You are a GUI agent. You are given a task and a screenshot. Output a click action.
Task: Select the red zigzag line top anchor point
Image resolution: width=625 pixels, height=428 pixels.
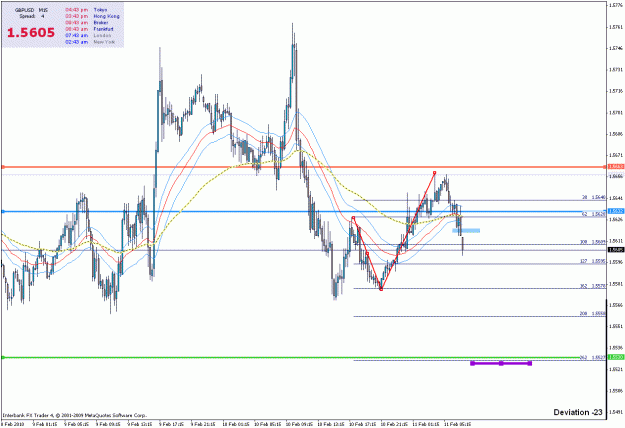point(434,173)
